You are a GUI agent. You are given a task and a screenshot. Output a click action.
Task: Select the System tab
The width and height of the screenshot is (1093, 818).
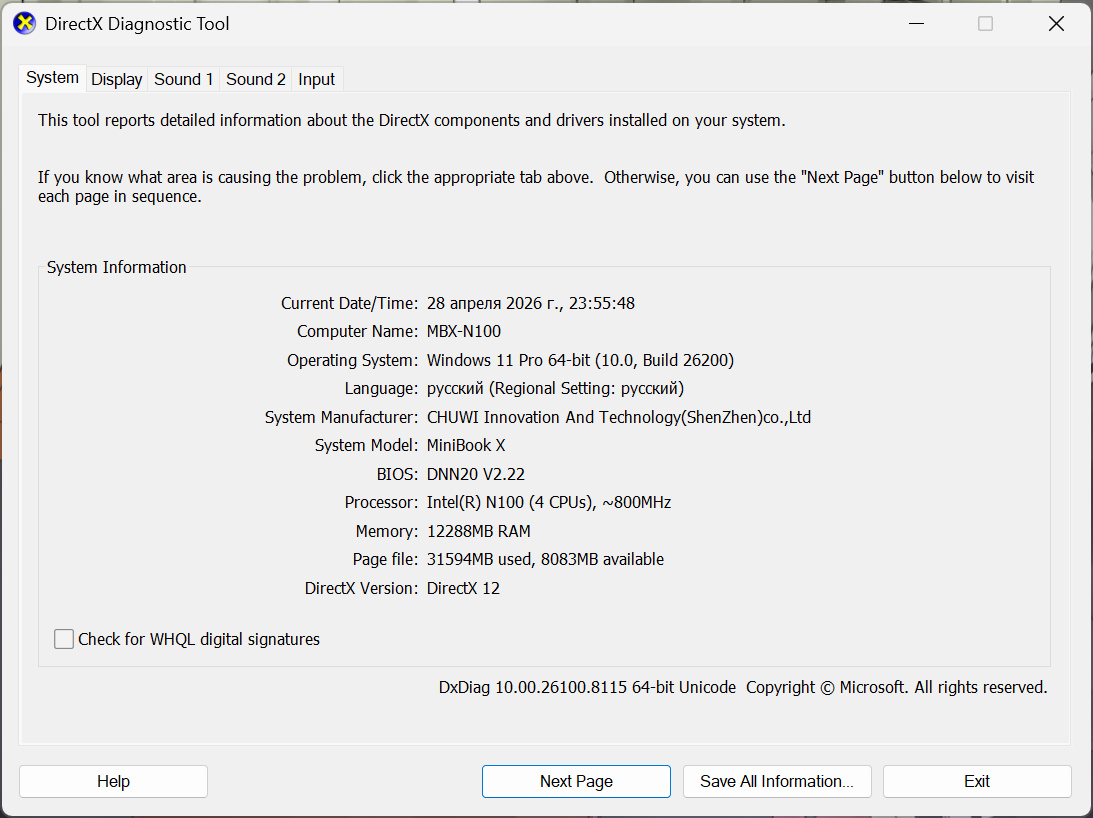point(52,77)
